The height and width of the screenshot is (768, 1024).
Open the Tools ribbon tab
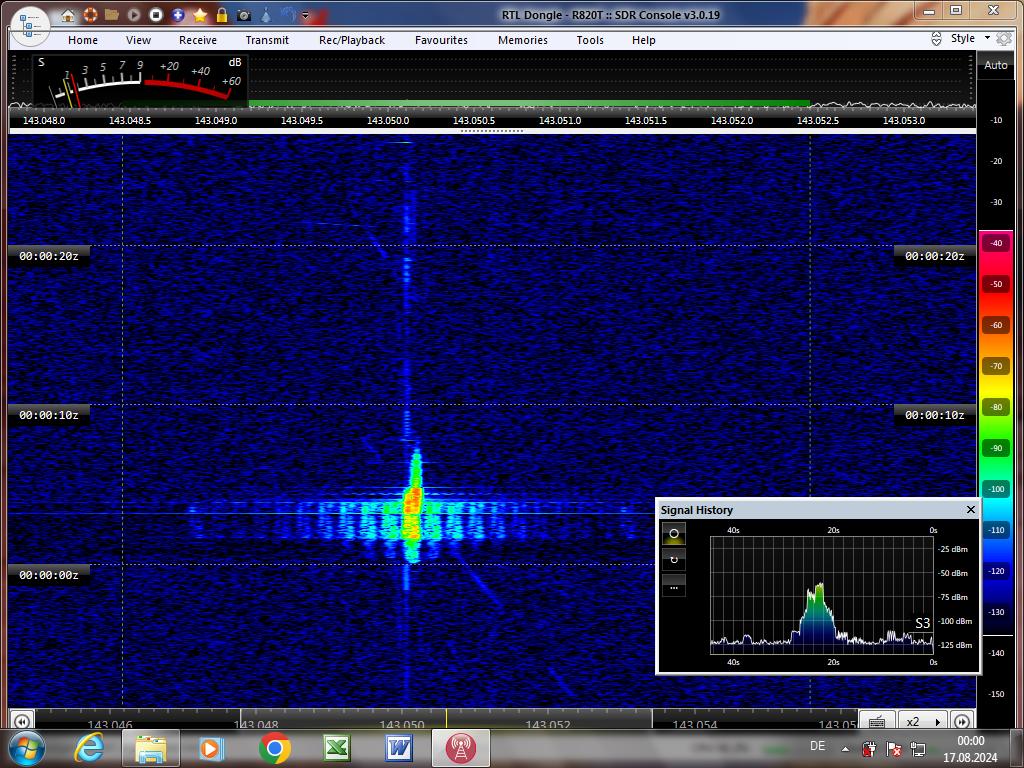pyautogui.click(x=590, y=40)
